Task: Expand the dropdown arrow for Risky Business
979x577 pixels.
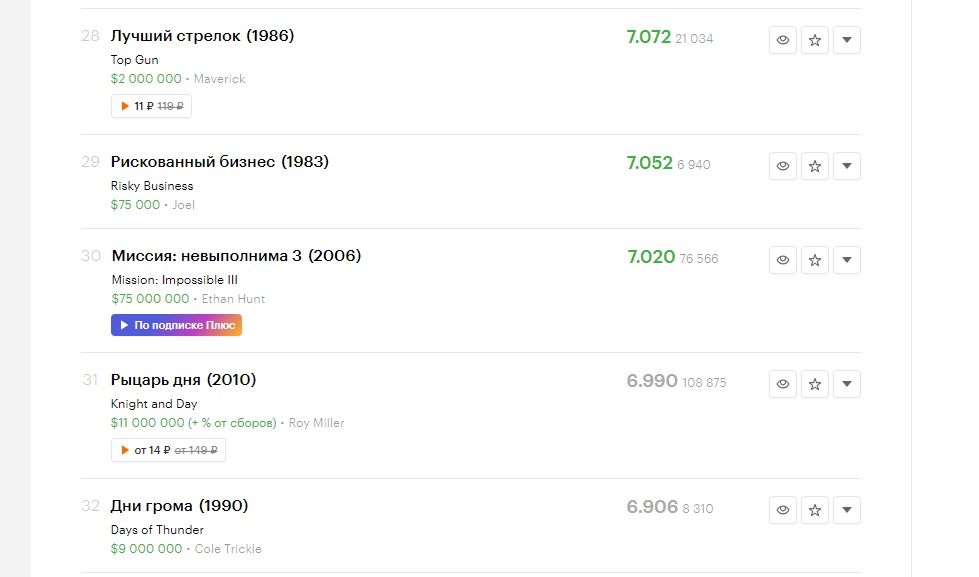Action: (847, 166)
